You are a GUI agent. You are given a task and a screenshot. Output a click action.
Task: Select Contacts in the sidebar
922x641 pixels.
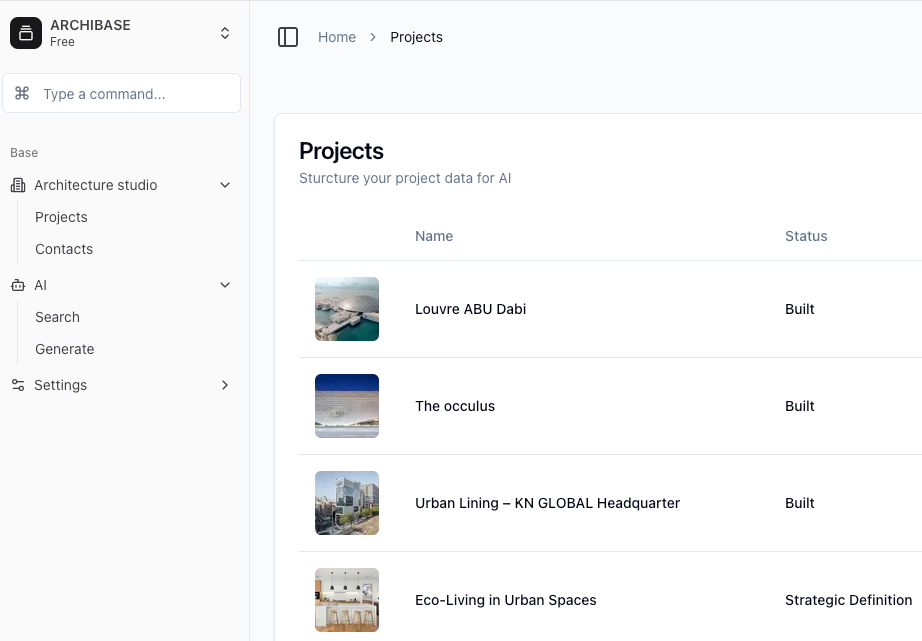tap(63, 249)
